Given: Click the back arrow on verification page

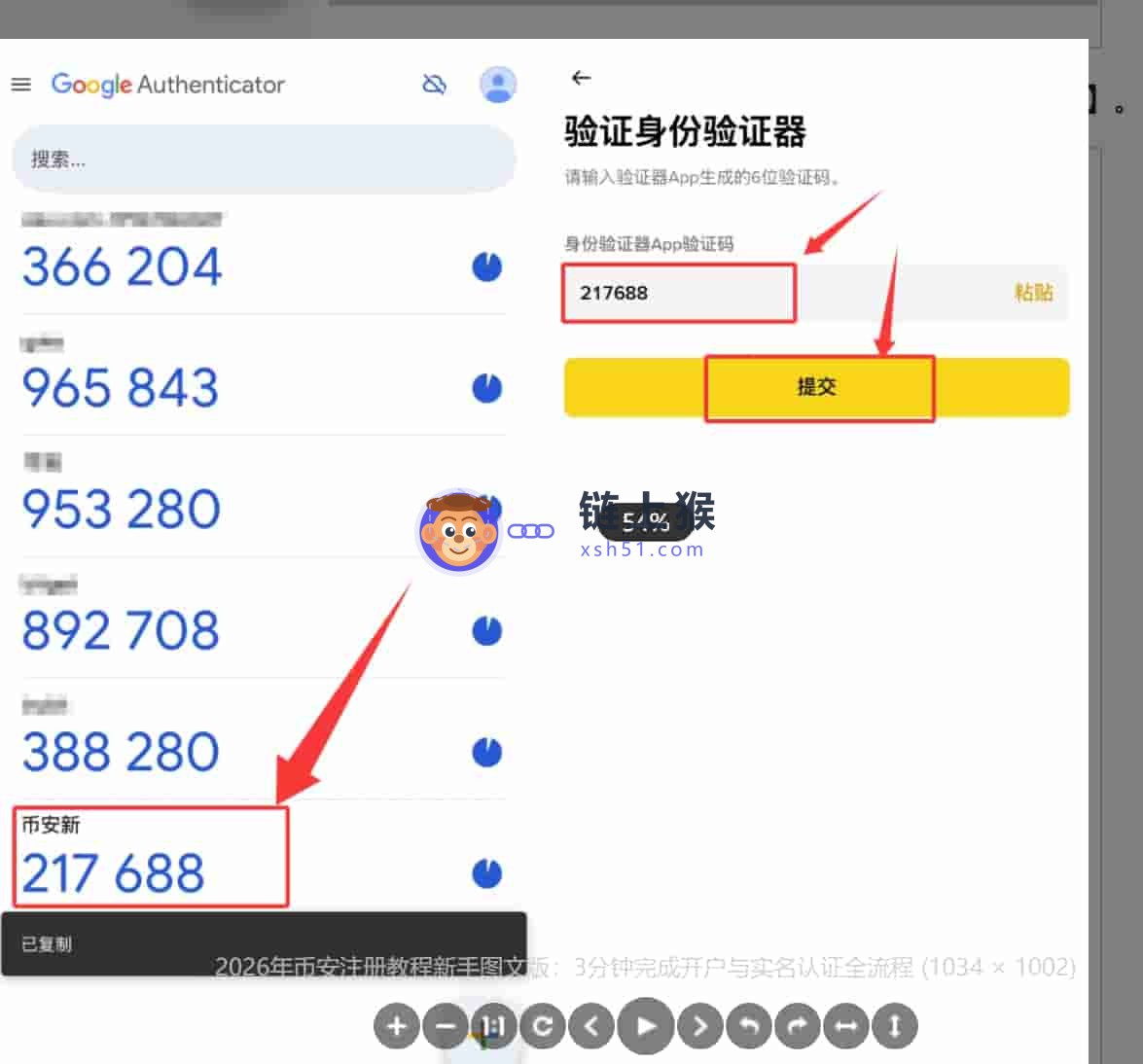Looking at the screenshot, I should (581, 77).
